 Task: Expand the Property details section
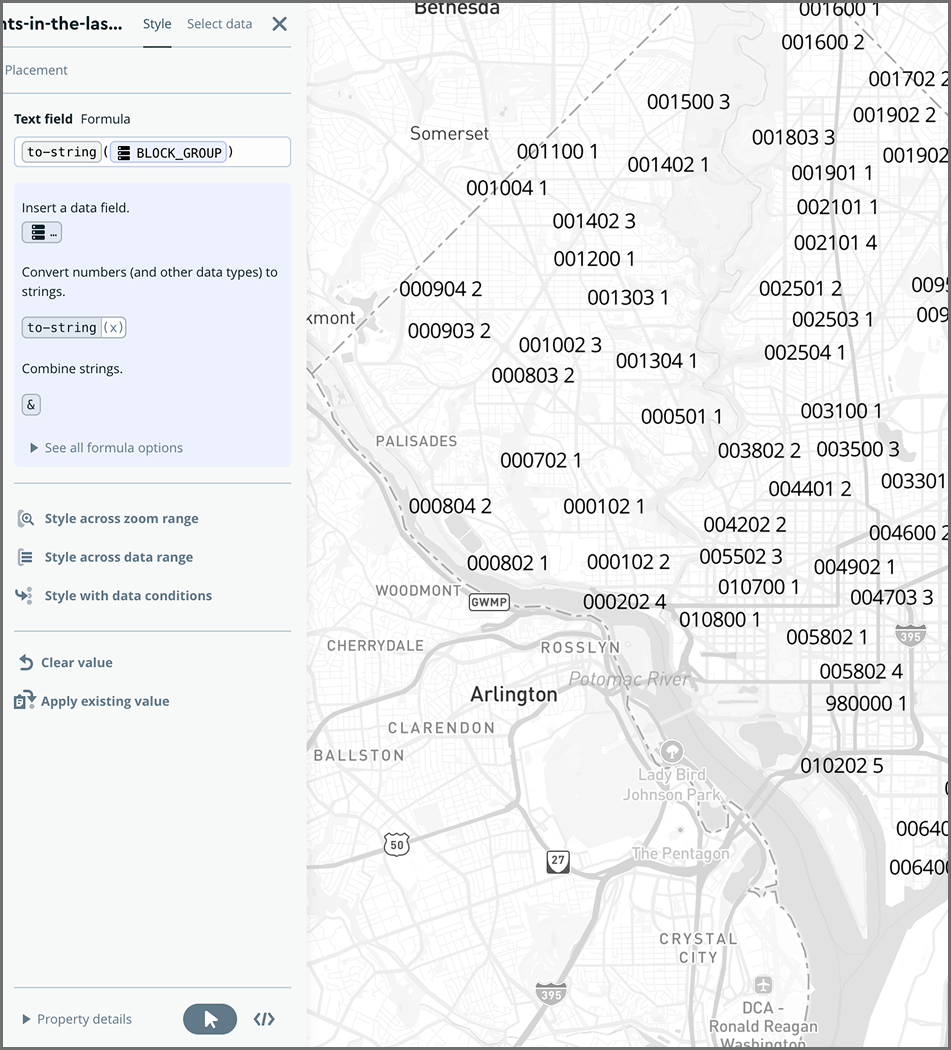point(76,1018)
